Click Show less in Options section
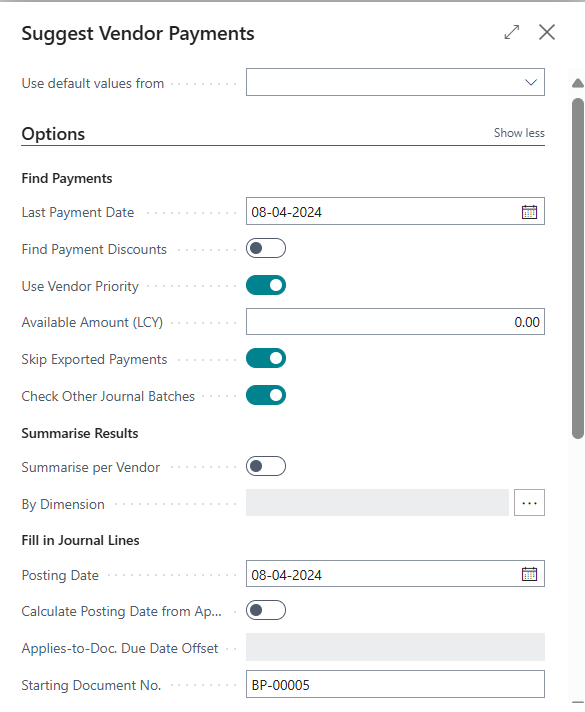This screenshot has height=712, width=585. click(x=519, y=133)
